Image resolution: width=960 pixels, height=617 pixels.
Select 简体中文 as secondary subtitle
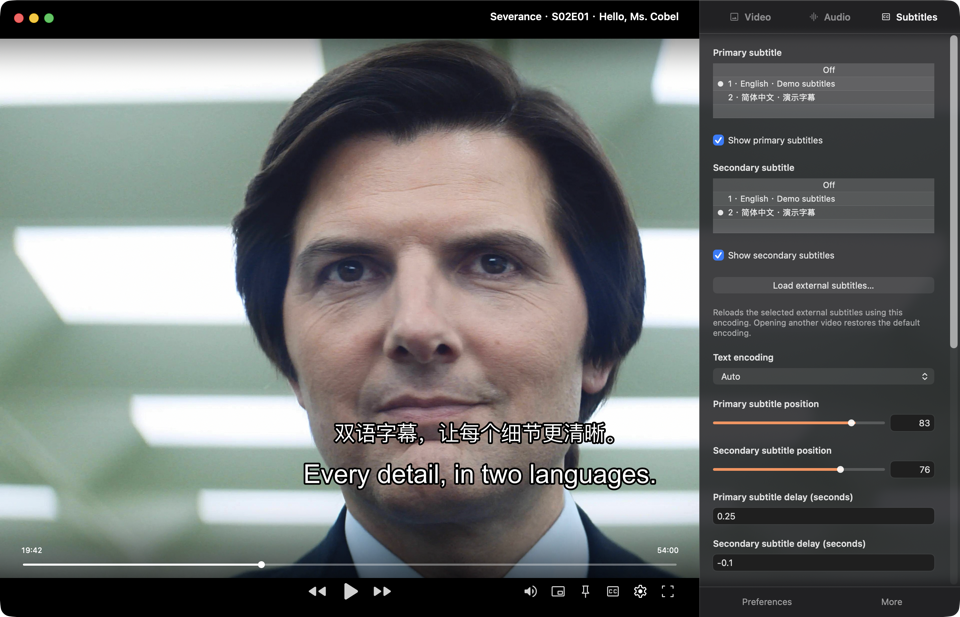[x=823, y=212]
